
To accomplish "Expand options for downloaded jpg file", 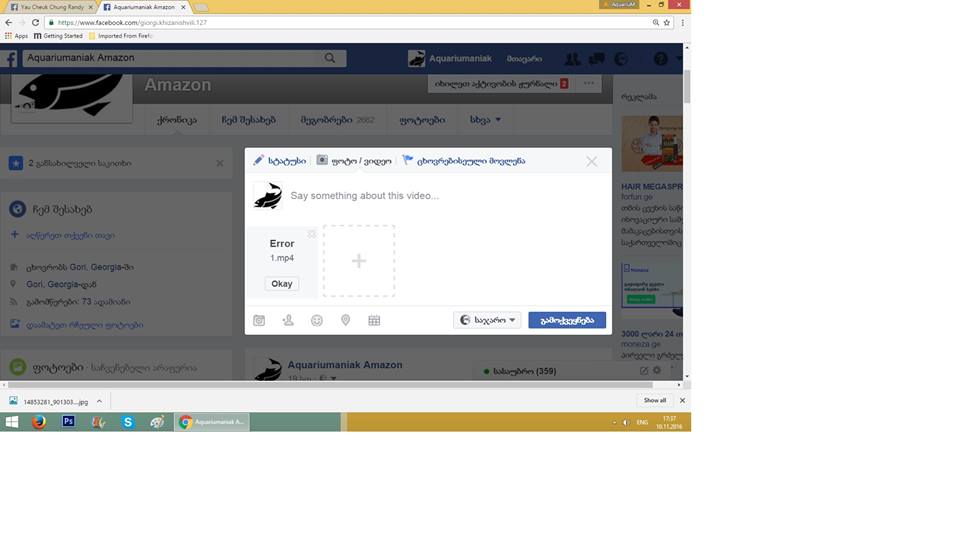I will [99, 401].
